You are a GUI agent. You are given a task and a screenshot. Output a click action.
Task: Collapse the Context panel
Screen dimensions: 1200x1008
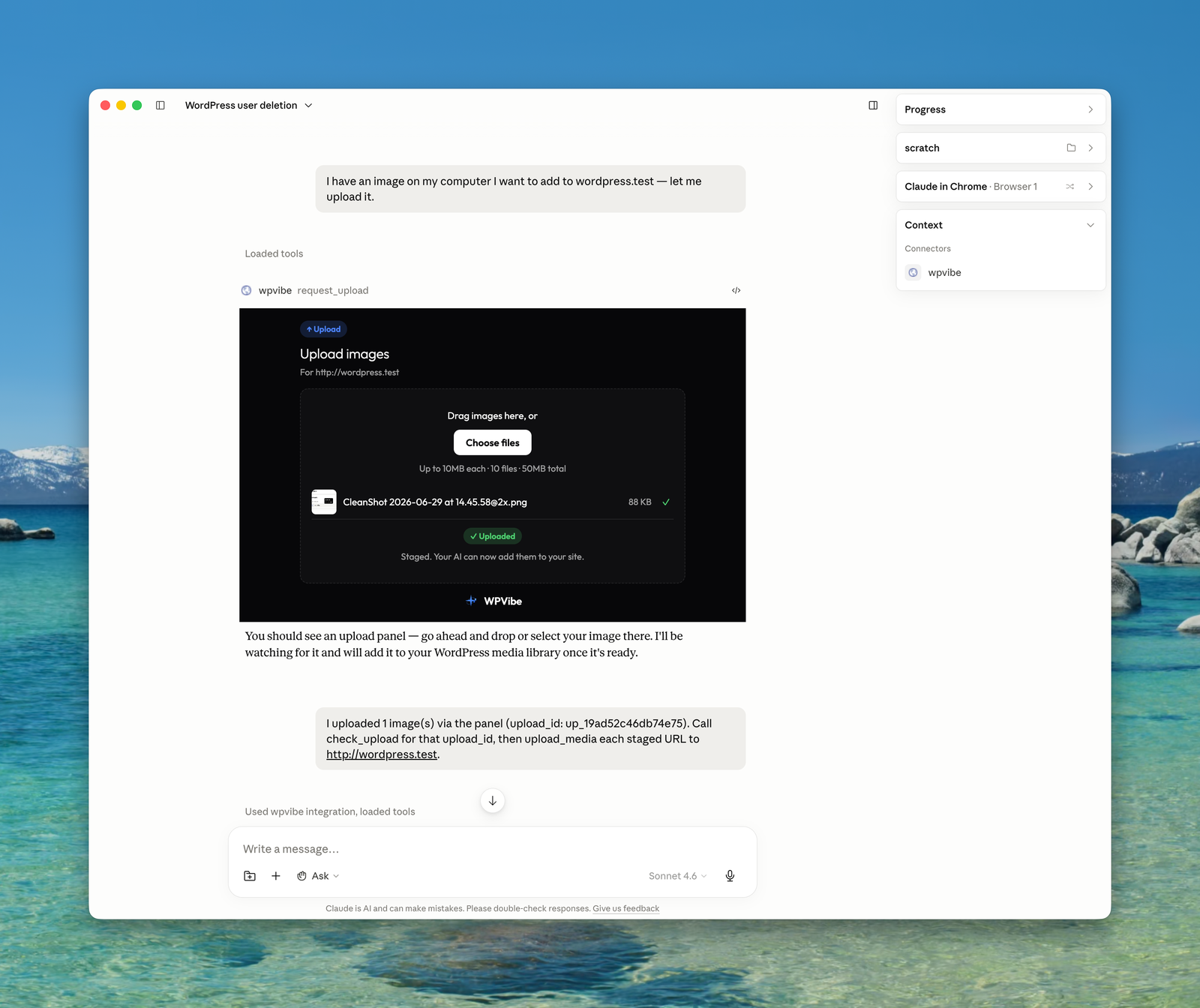[x=1090, y=225]
